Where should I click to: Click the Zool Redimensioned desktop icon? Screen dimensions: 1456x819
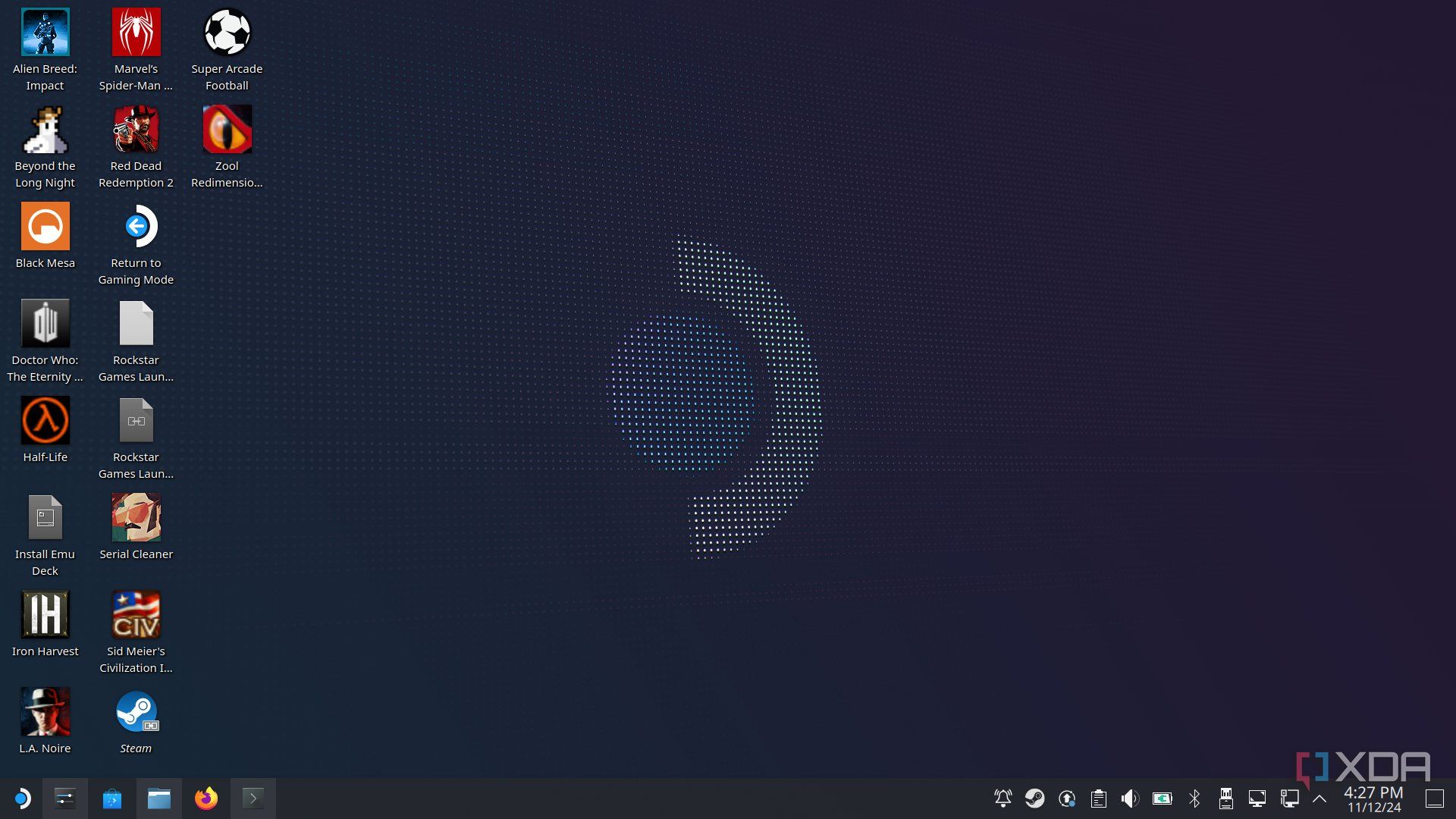click(x=227, y=147)
